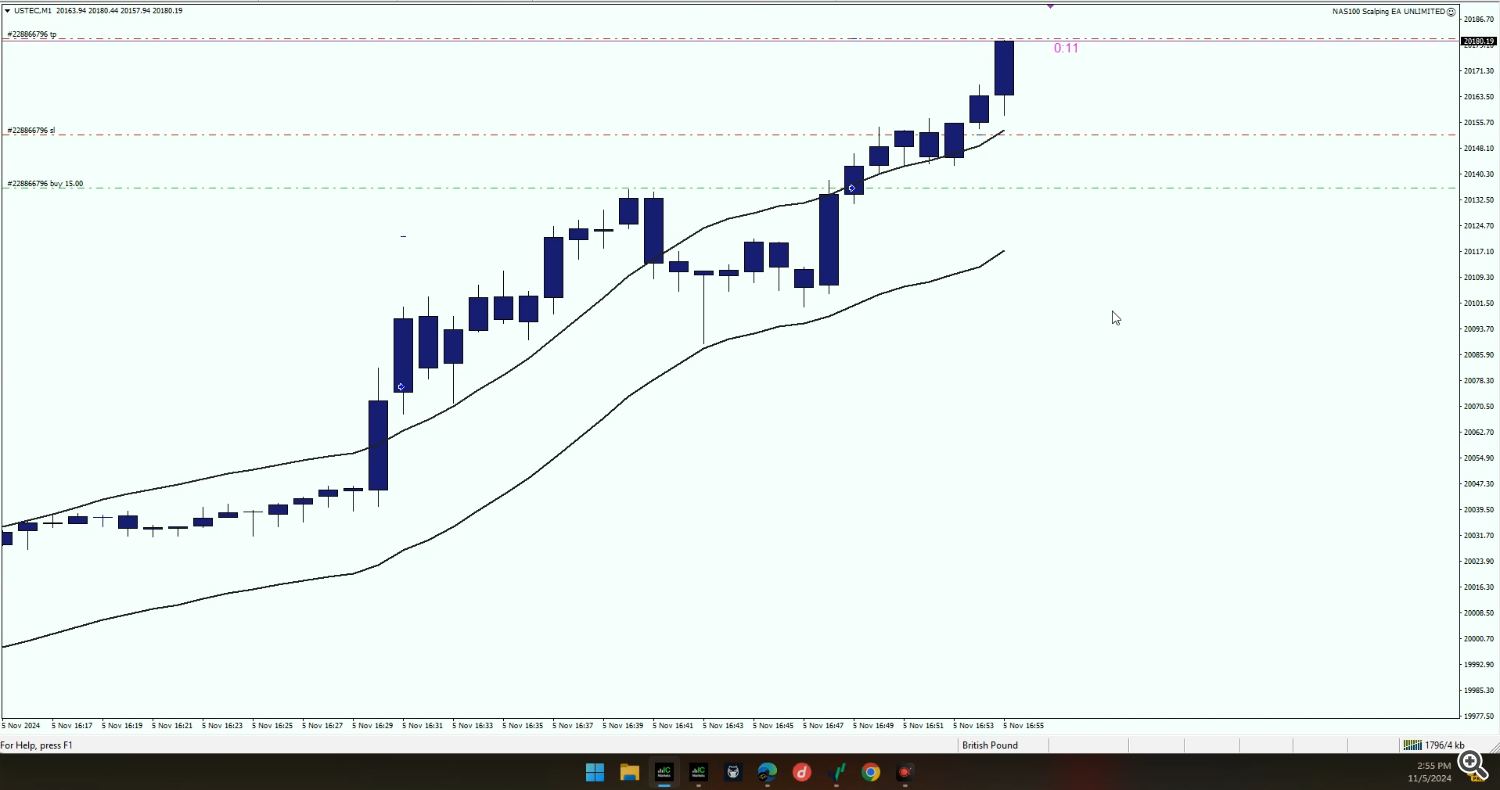Open File Explorer from the taskbar

(629, 772)
